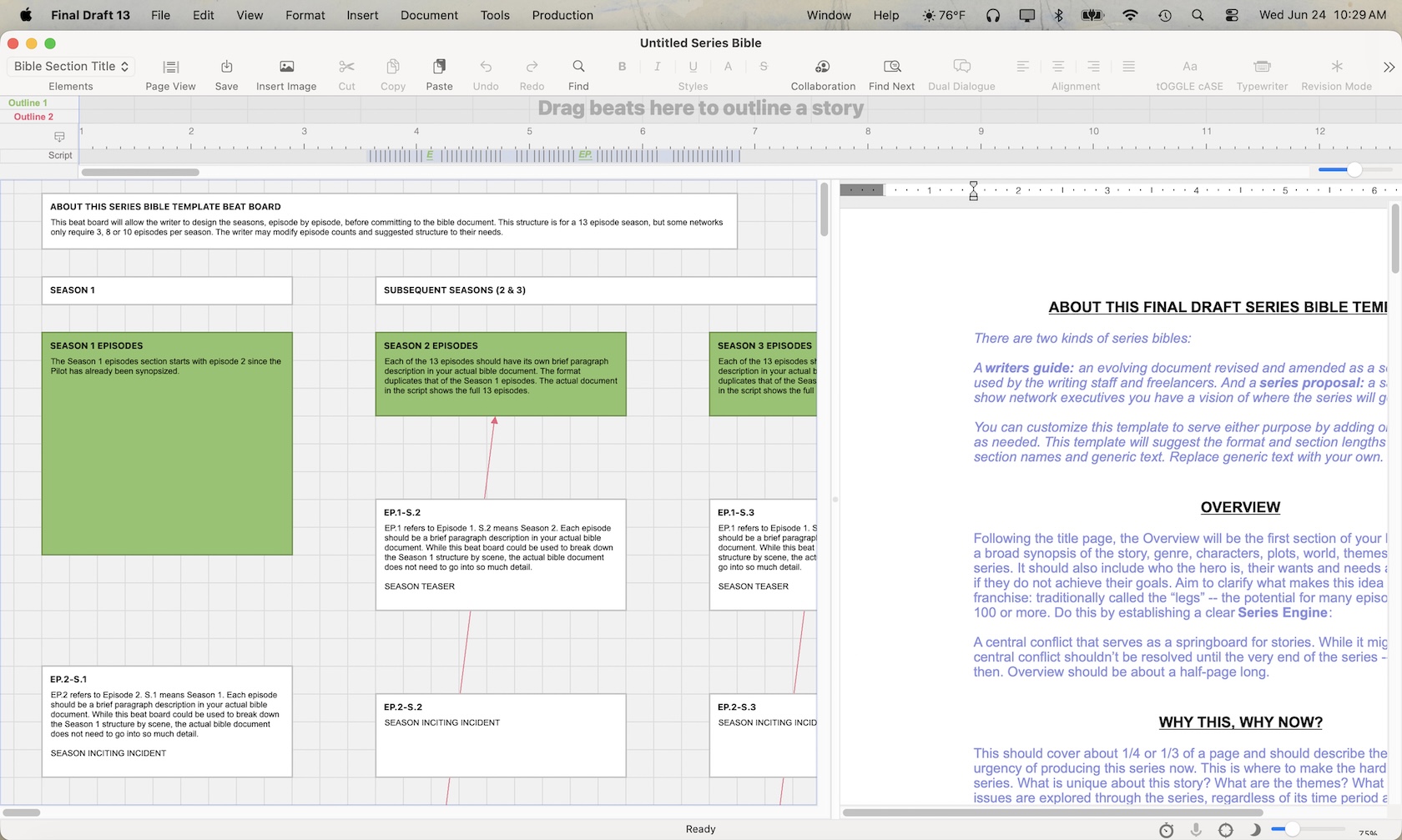This screenshot has height=840, width=1402.
Task: Open the Collaboration tool
Action: coord(823,67)
